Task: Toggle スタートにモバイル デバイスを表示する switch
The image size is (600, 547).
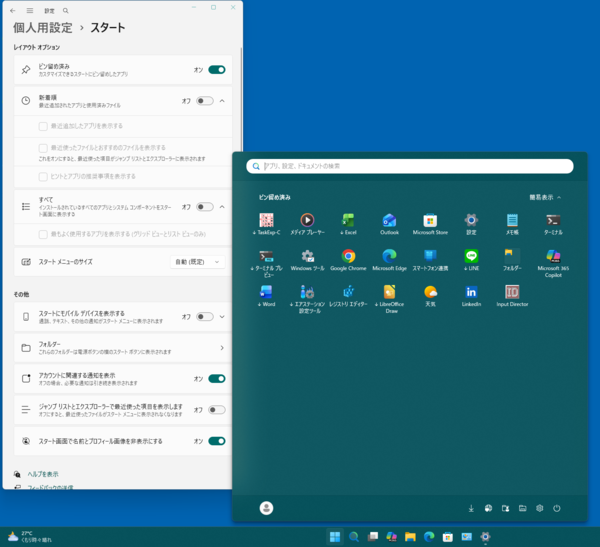Action: [205, 317]
